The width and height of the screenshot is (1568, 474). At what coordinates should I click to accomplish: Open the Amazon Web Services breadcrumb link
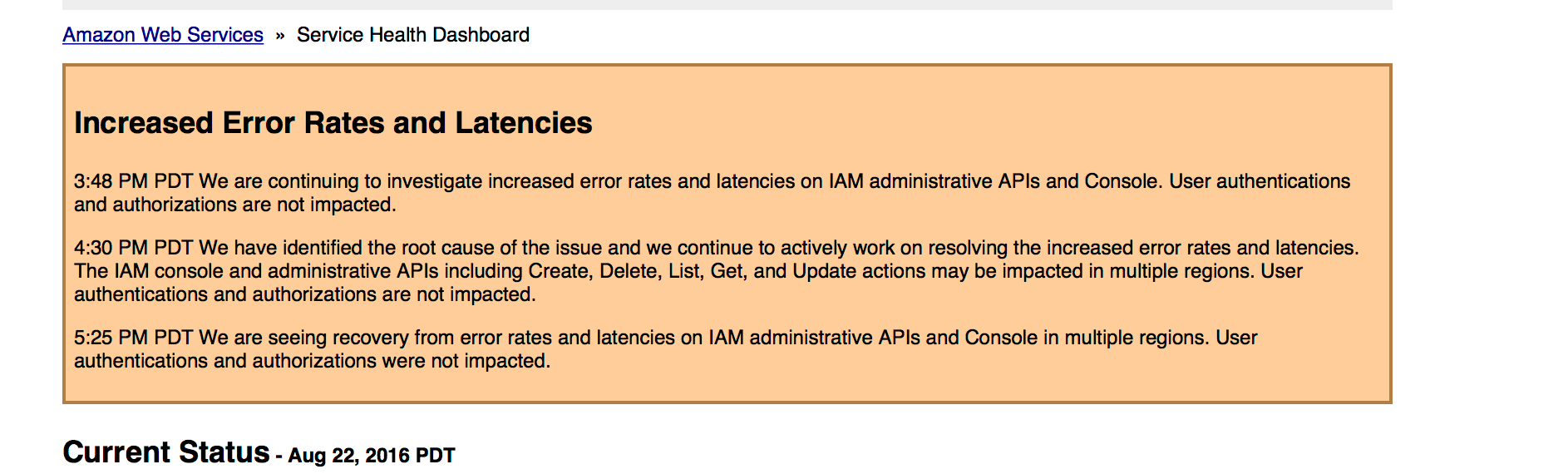pos(163,35)
